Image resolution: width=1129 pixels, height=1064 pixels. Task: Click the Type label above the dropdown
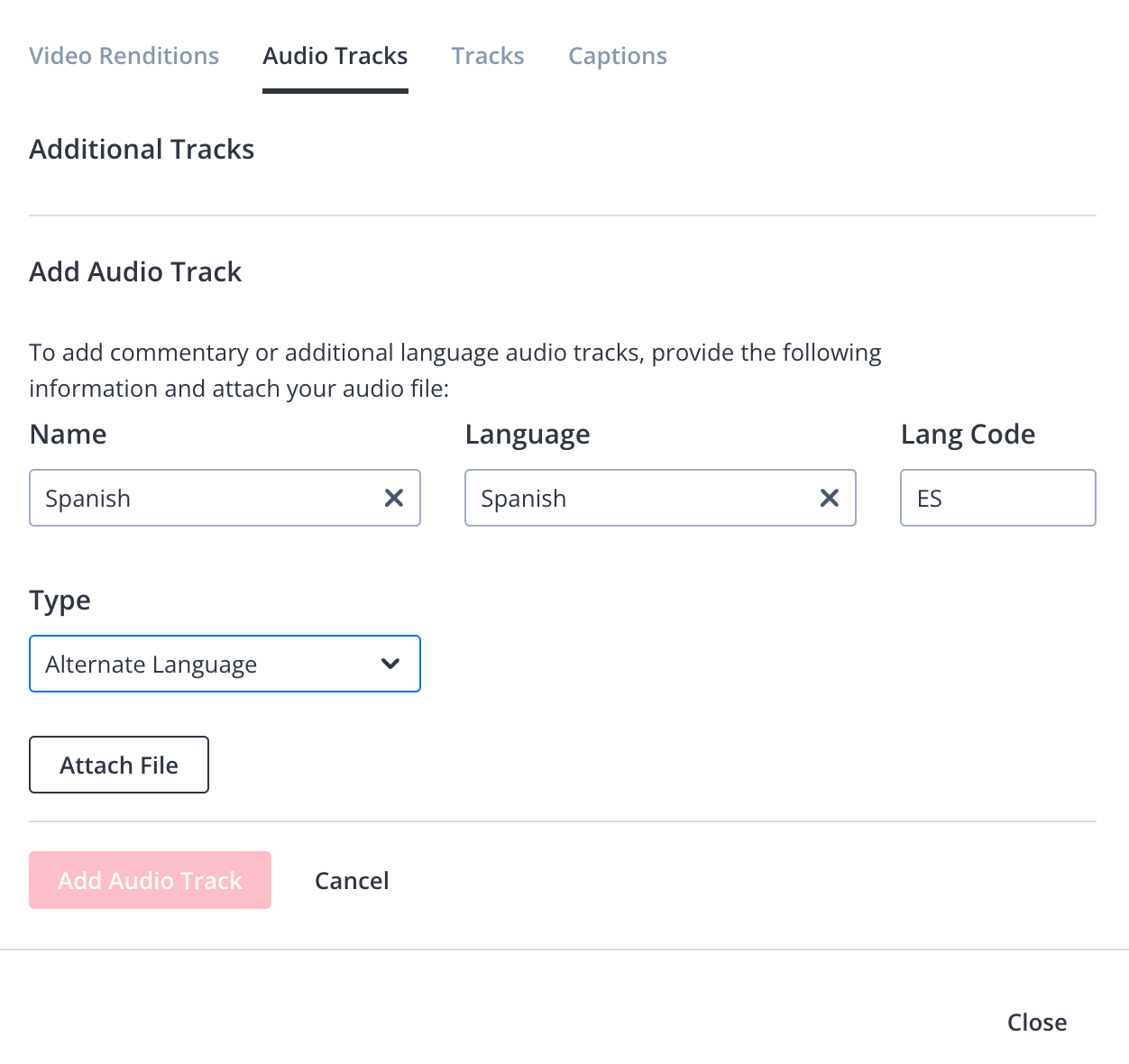pos(60,601)
